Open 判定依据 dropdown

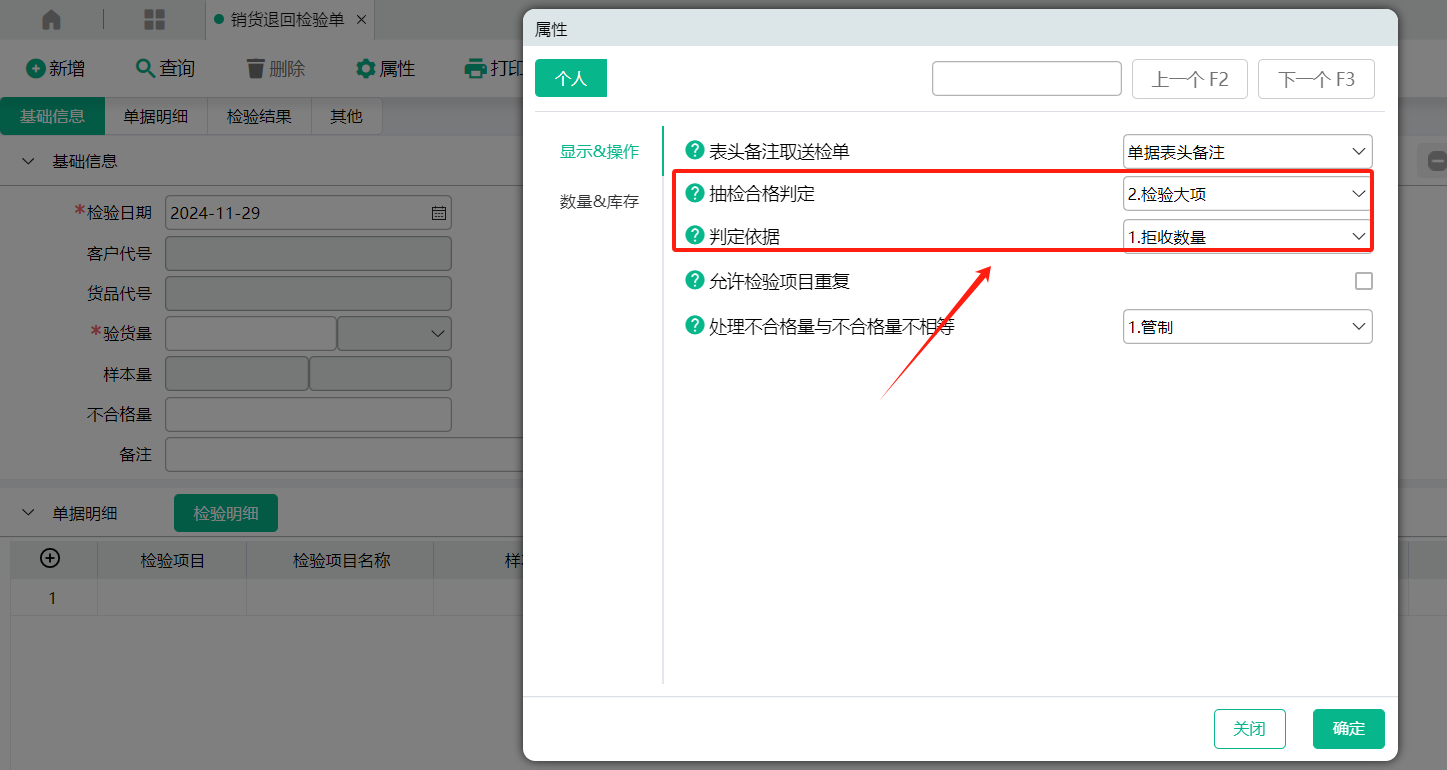(1247, 236)
